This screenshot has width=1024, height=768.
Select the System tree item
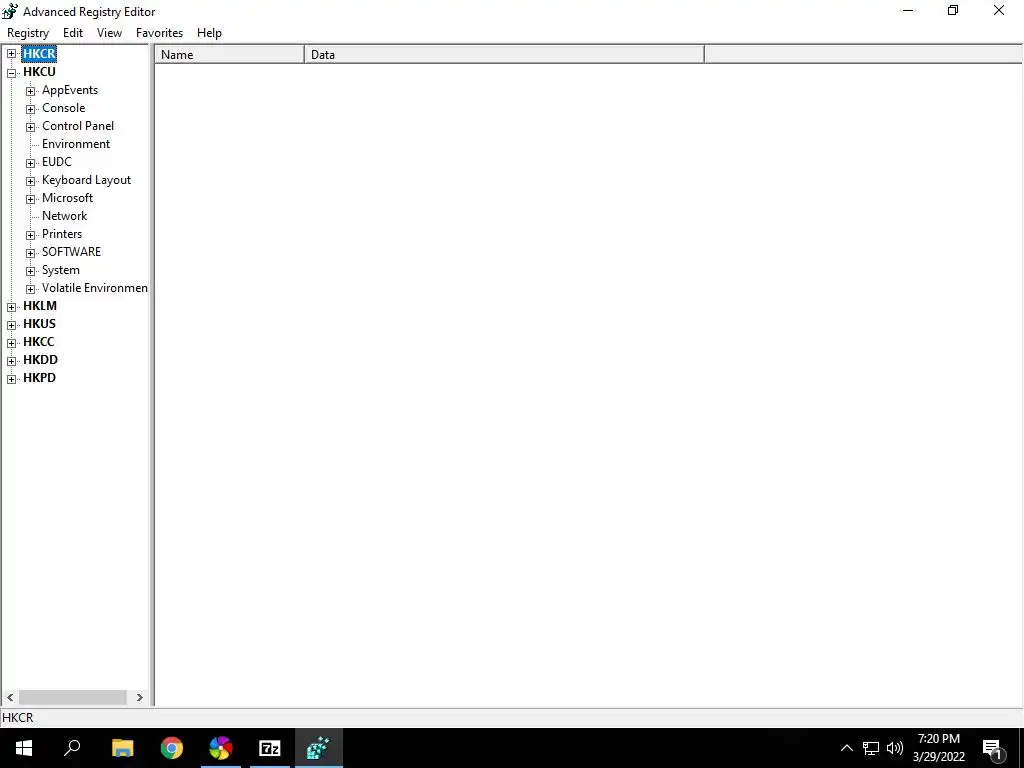tap(61, 270)
